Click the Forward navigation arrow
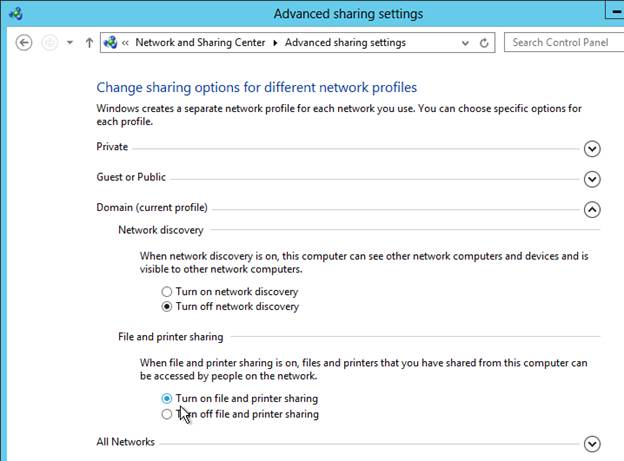 [x=50, y=43]
